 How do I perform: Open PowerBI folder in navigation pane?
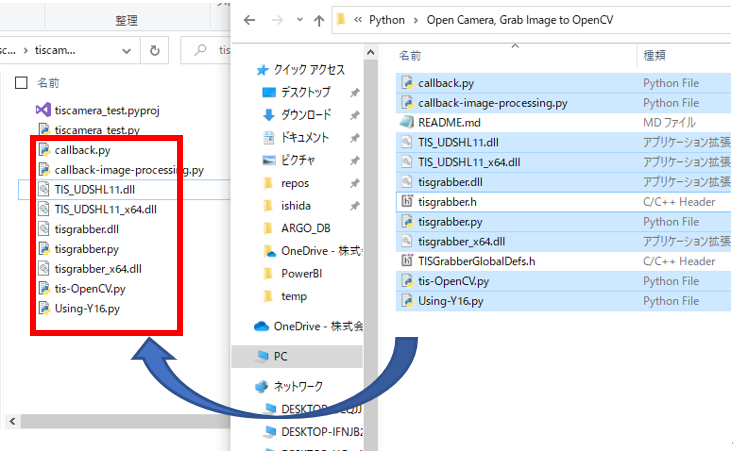302,273
